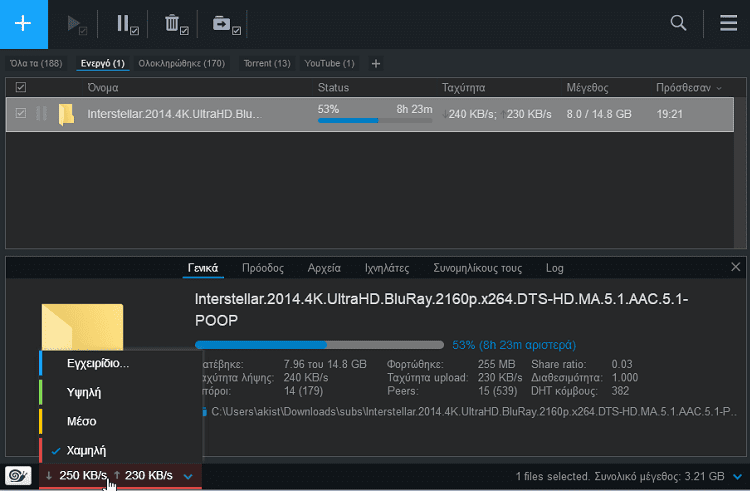Show the Όλα τα (188) tab
Screen dimensions: 750x491
click(x=36, y=63)
